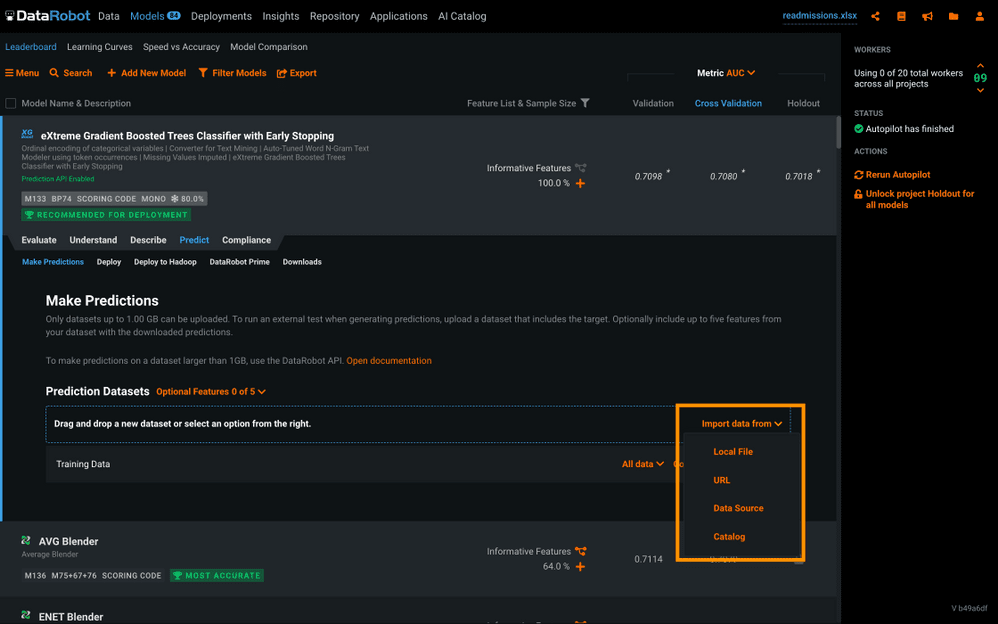Switch to the Speed vs Accuracy tab
Screen dimensions: 998x624
coord(181,47)
